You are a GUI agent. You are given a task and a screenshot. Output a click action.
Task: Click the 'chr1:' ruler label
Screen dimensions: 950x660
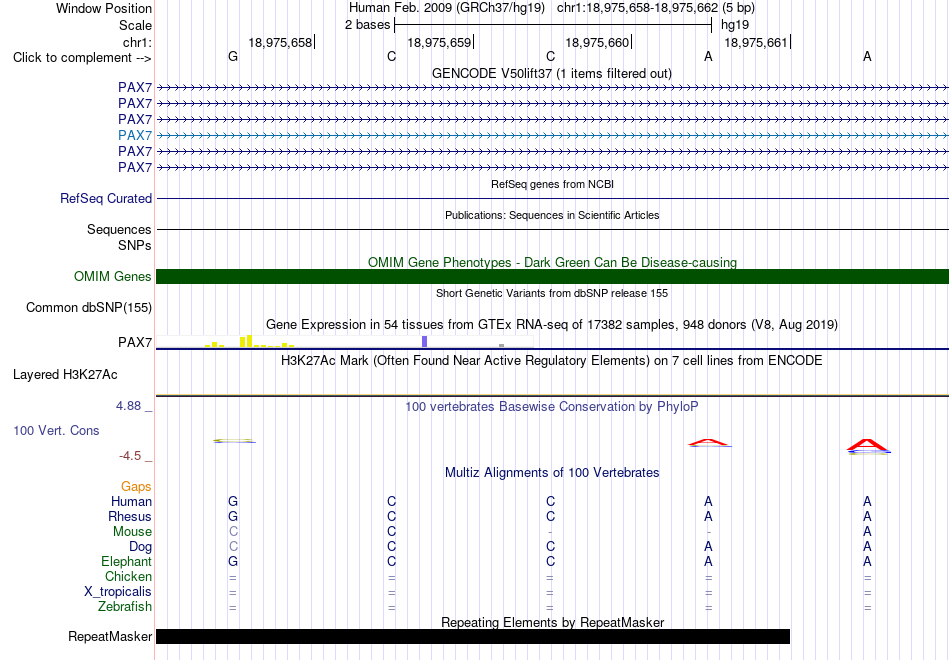[x=137, y=42]
